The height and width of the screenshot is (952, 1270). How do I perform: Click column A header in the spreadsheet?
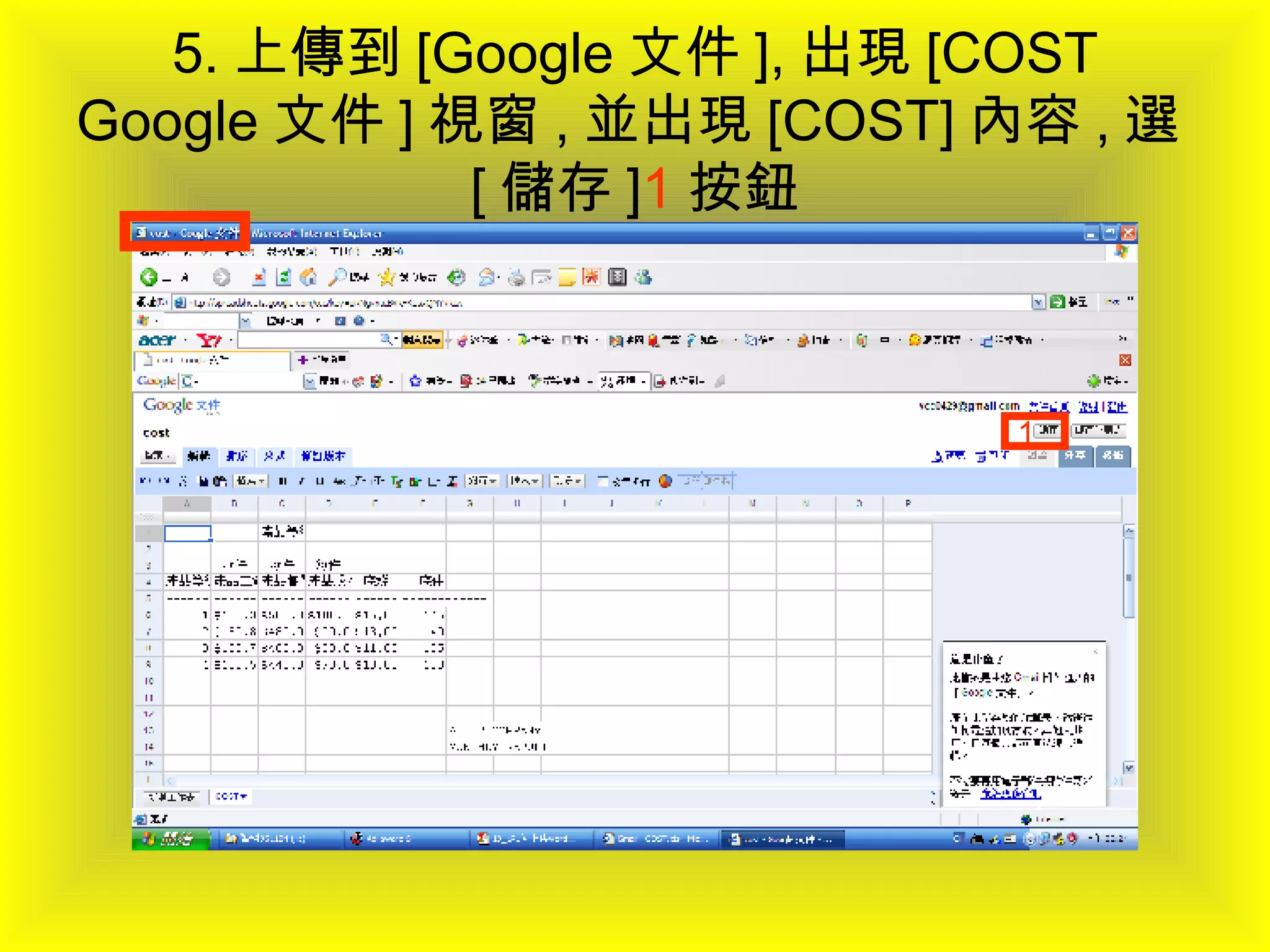187,504
